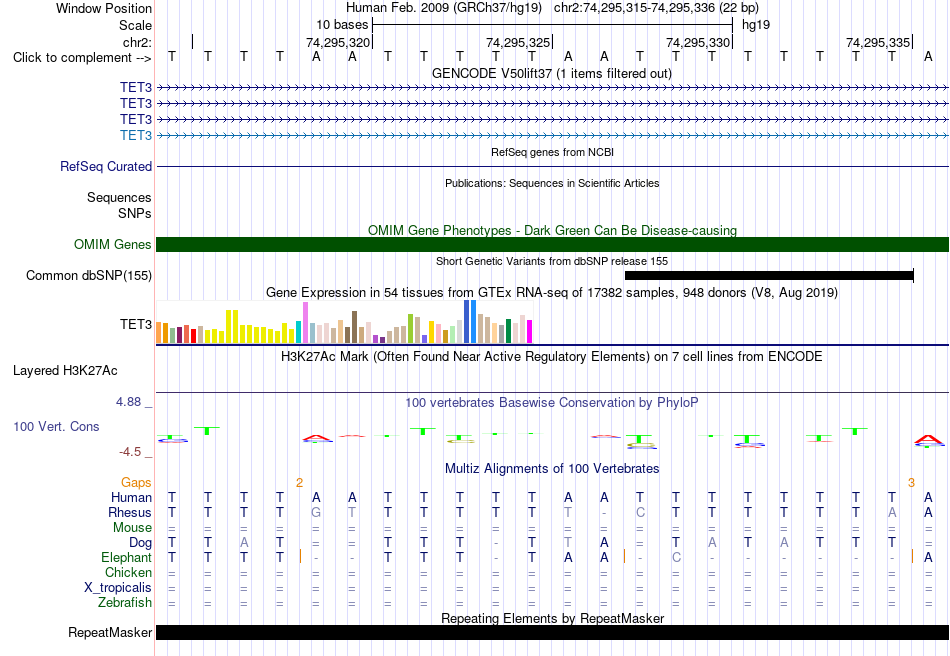The image size is (950, 656).
Task: Click the 74,295,330 position marker
Action: (x=698, y=42)
